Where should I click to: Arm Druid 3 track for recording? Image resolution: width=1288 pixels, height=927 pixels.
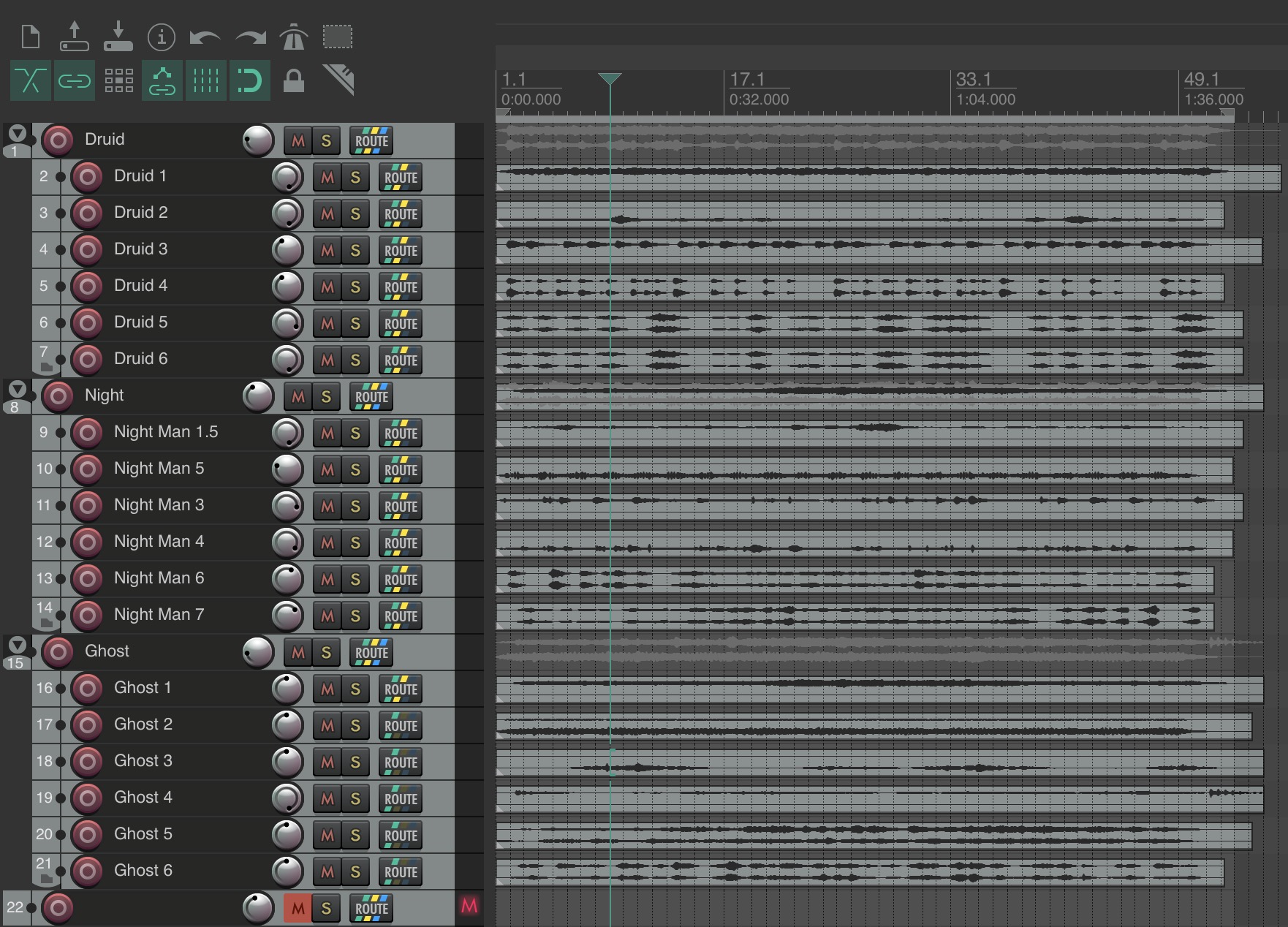(87, 250)
